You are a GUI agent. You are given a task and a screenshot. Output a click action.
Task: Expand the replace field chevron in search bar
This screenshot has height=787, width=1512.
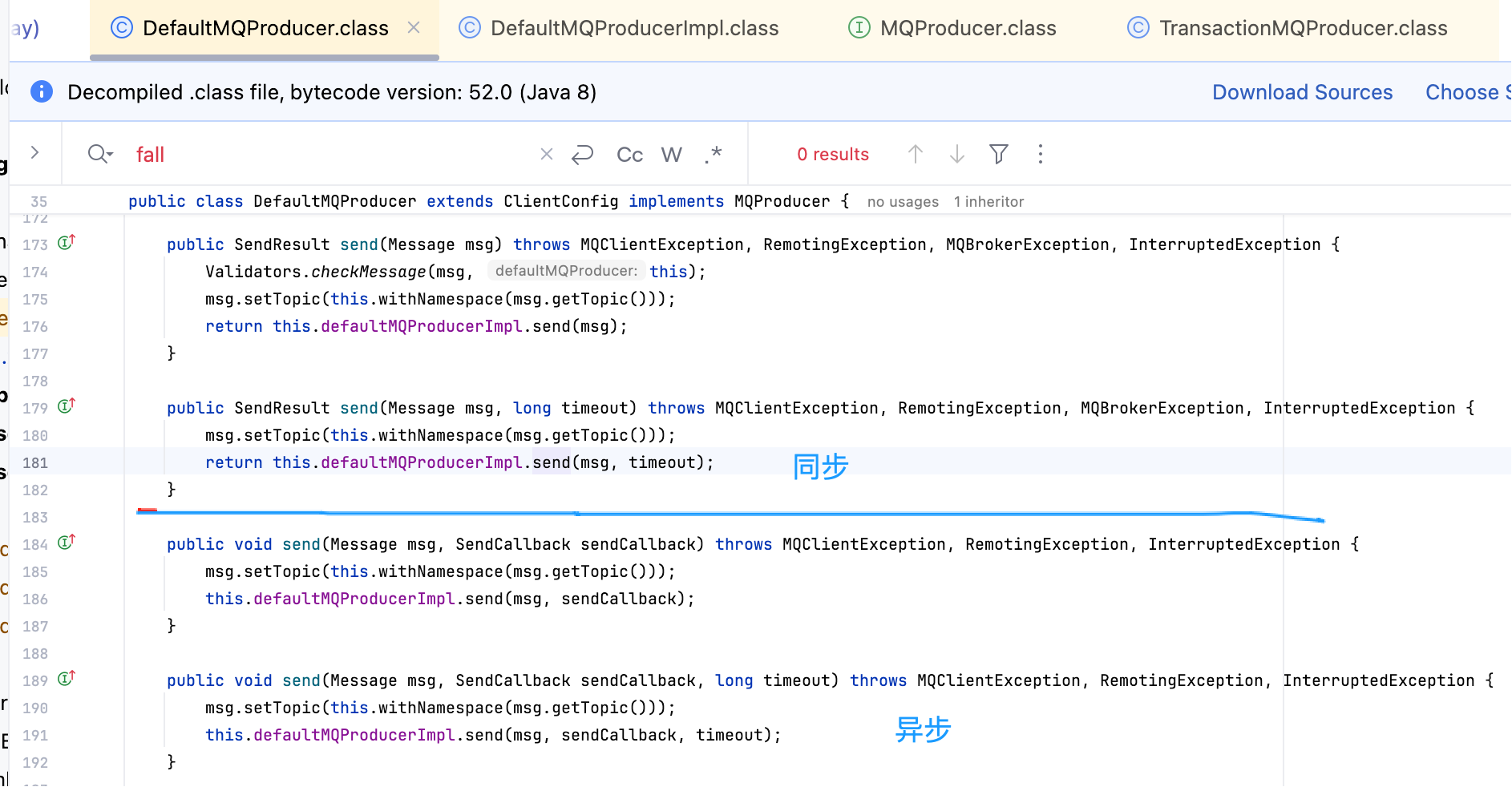tap(34, 152)
